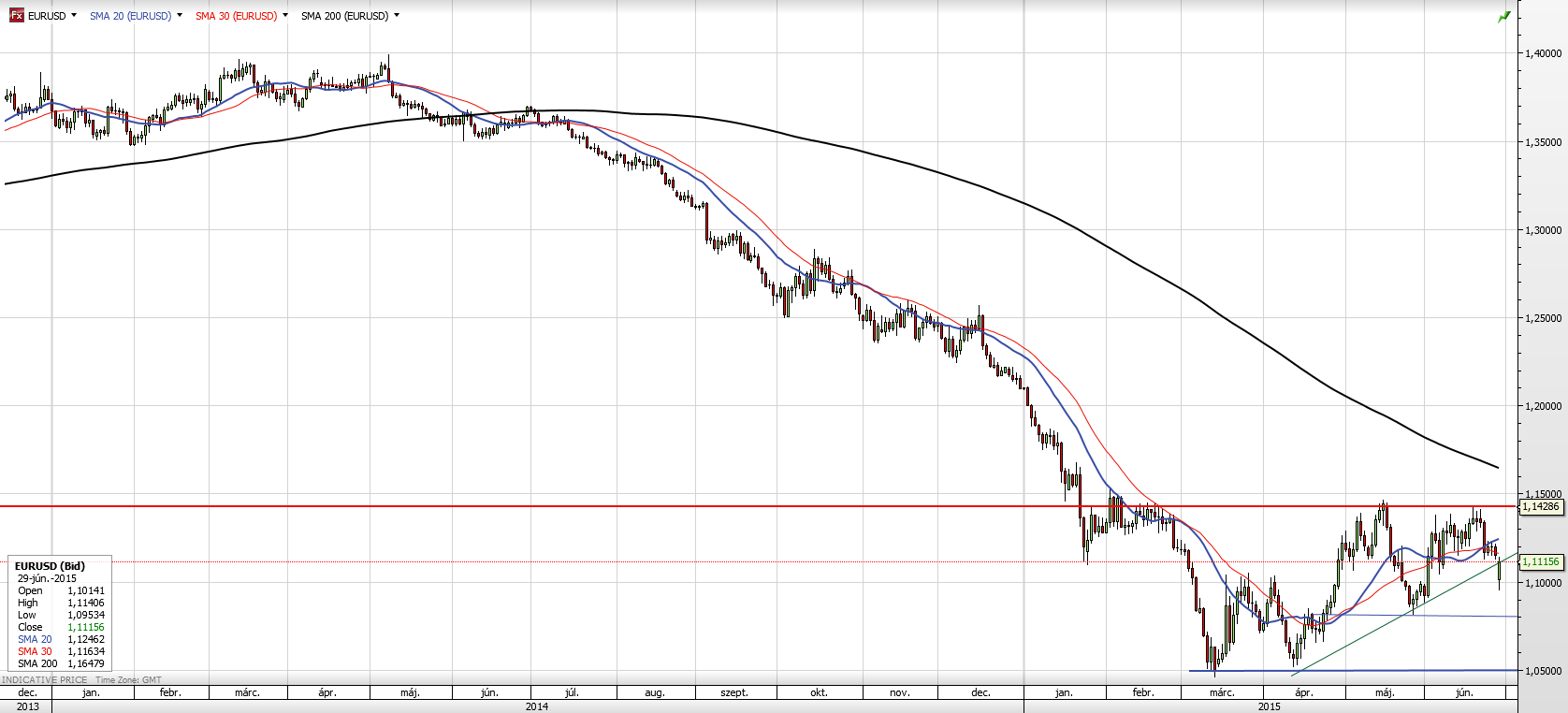Screen dimensions: 1568x713
Task: Click the 1,05000 price axis label
Action: [1544, 671]
